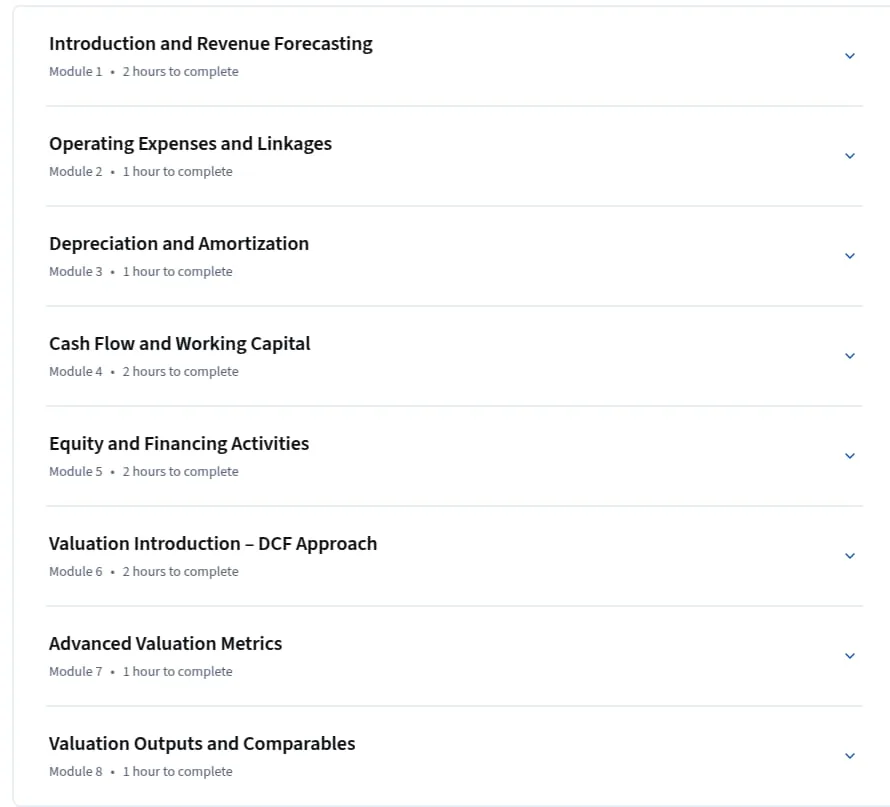Click the Module 8 duration text
The image size is (890, 807).
tap(178, 771)
